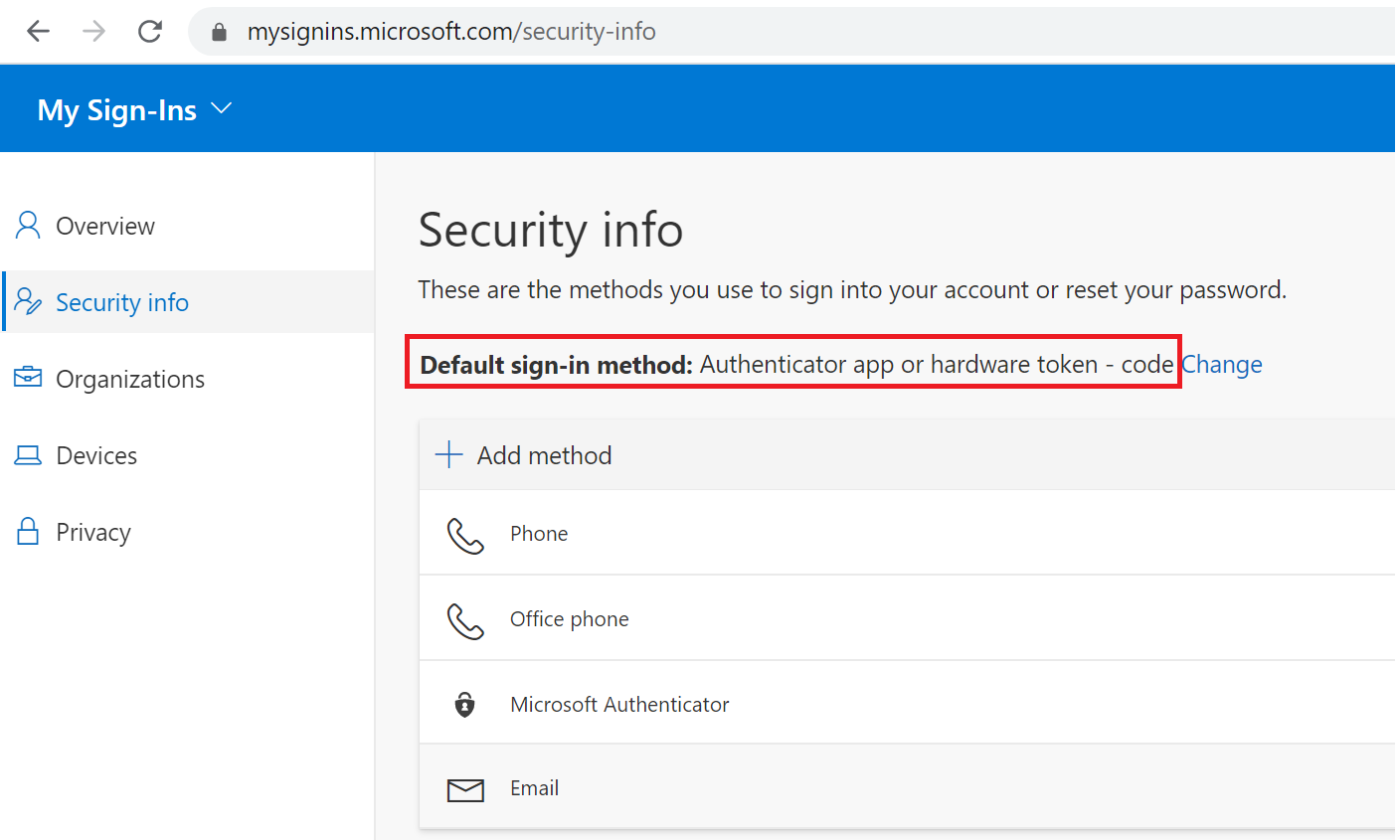This screenshot has height=840, width=1400.
Task: Click the plus icon for Add method
Action: [449, 454]
